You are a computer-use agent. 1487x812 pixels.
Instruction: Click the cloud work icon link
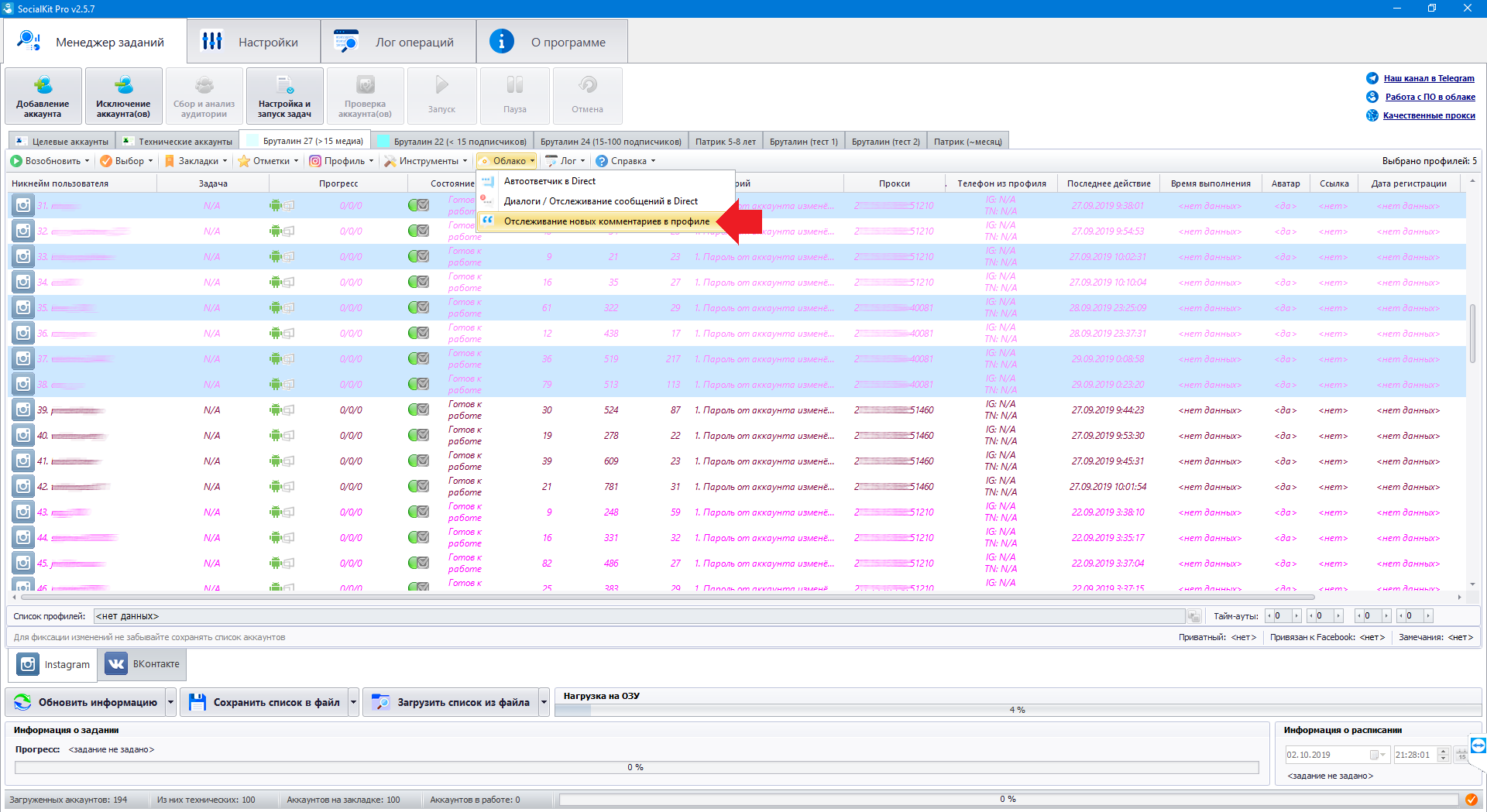click(x=1372, y=97)
